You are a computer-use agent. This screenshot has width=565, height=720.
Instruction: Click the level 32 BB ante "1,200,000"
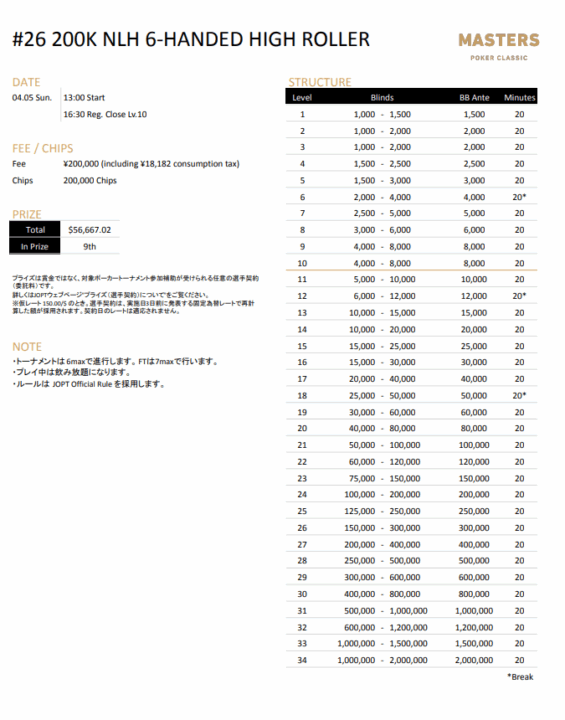(x=474, y=627)
